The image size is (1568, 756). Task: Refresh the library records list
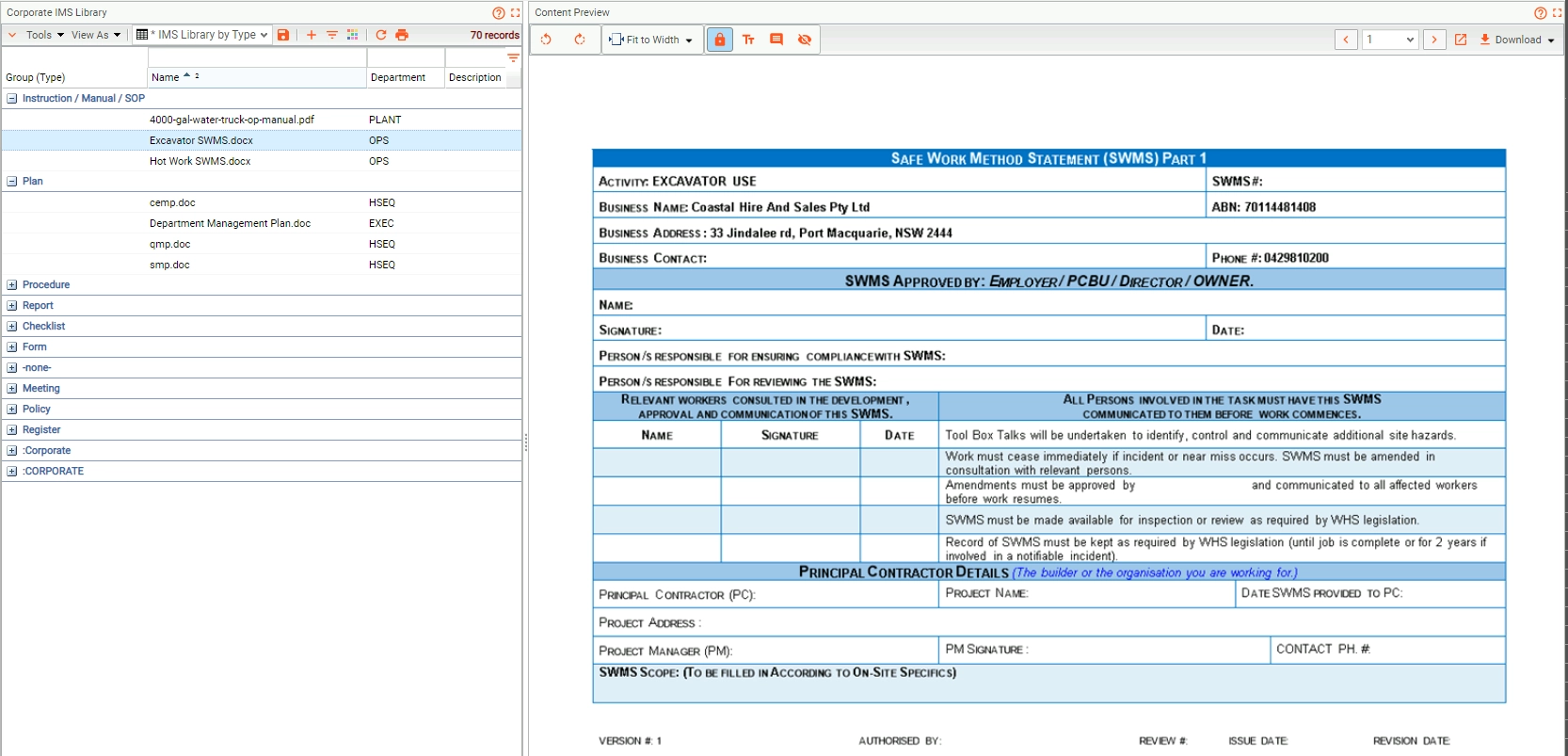click(x=381, y=35)
